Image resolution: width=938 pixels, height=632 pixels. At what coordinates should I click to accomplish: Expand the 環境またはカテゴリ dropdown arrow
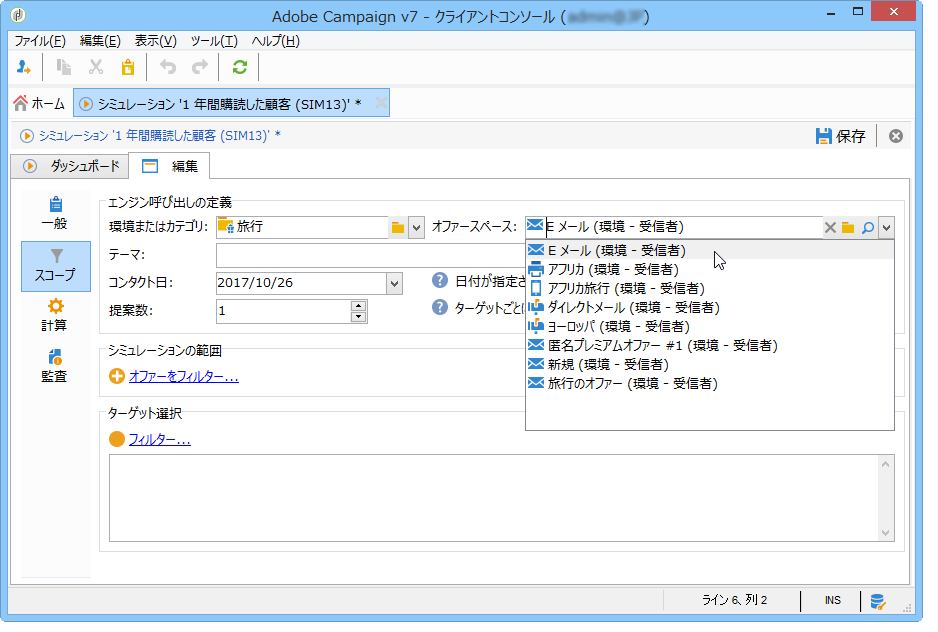tap(416, 227)
